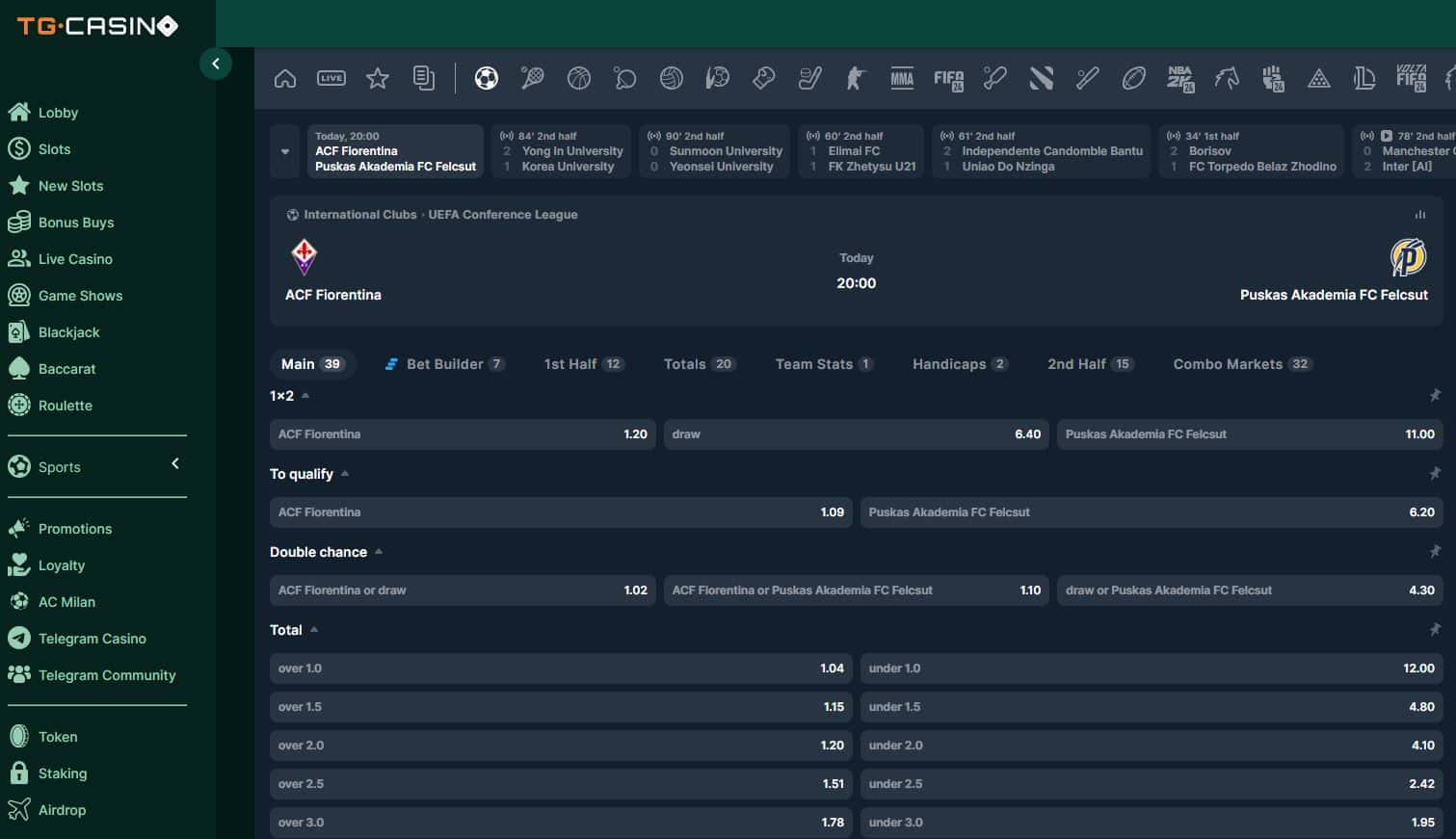Screen dimensions: 1456x839
Task: Select the League of Legends icon
Action: (1364, 79)
